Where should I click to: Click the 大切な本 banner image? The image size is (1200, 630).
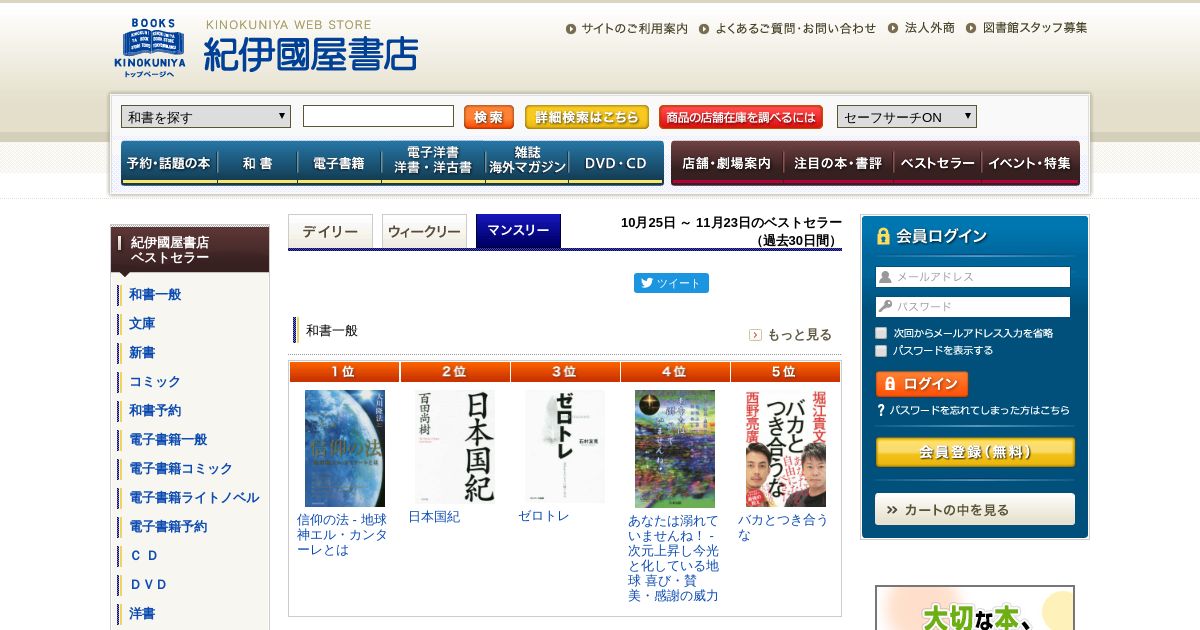[975, 608]
